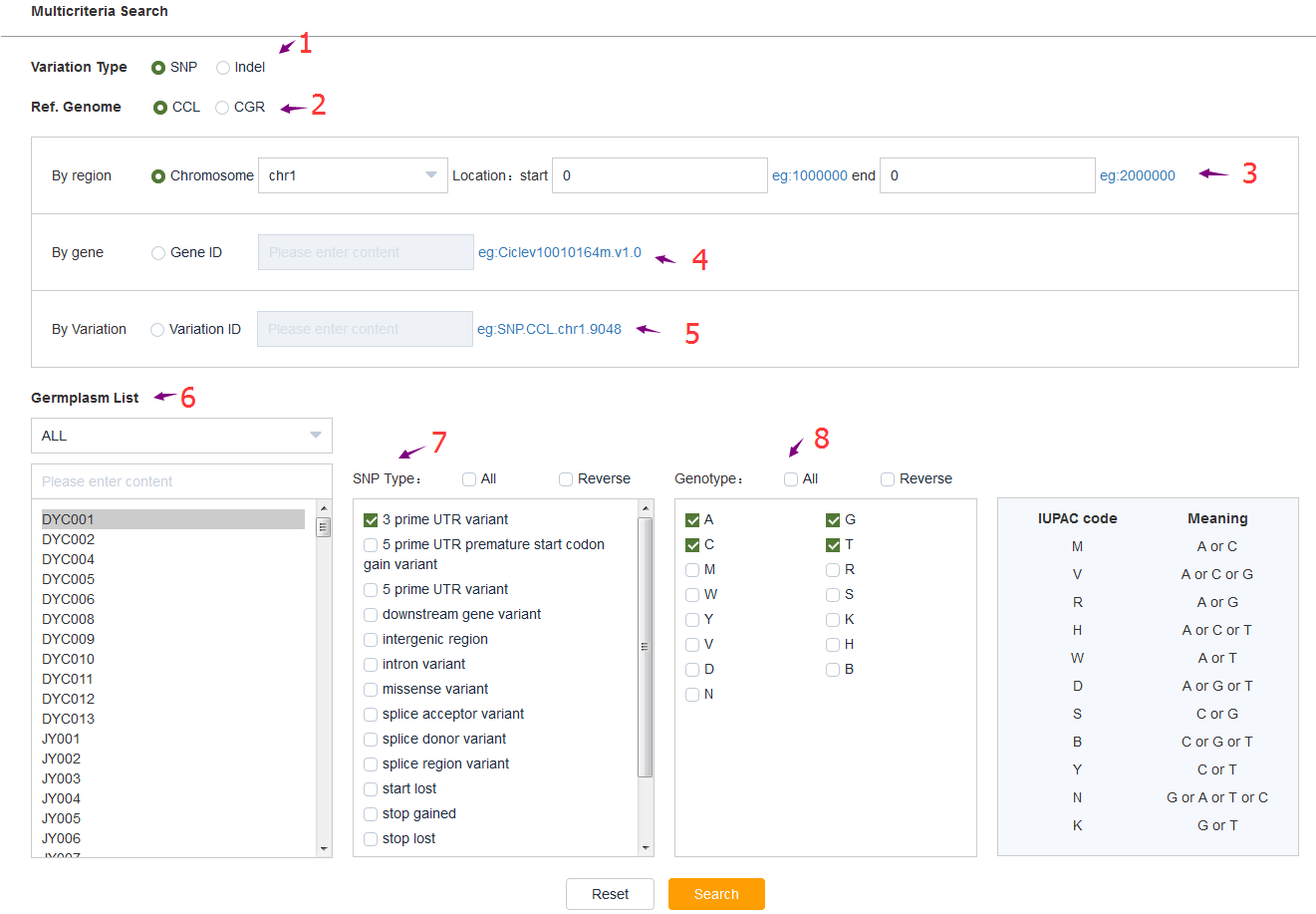This screenshot has width=1316, height=914.
Task: Enable search by Variation ID
Action: 157,330
